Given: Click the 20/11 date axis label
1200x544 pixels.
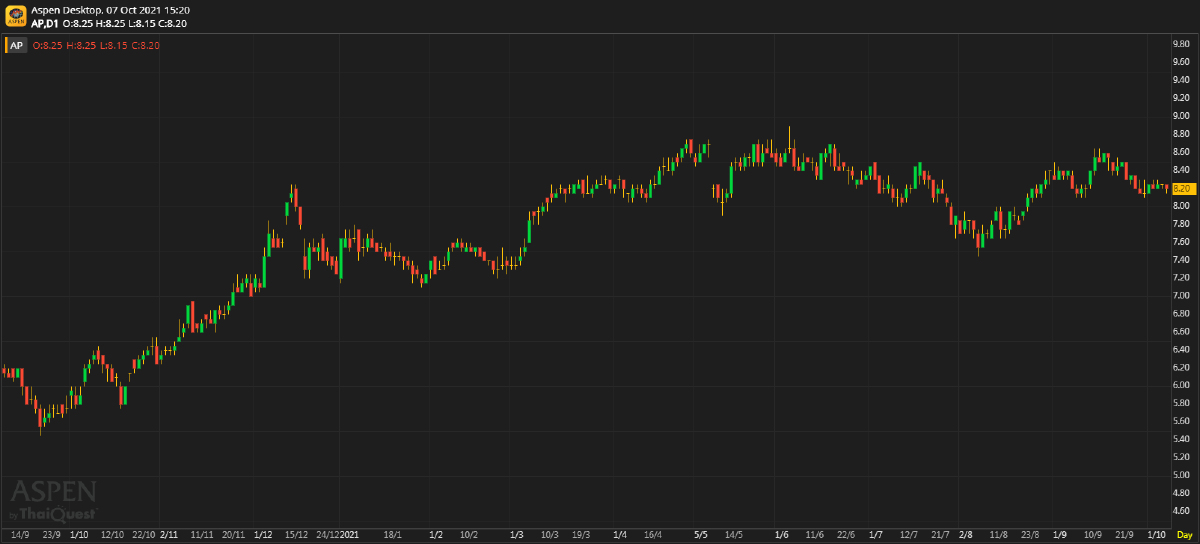Looking at the screenshot, I should tap(233, 535).
